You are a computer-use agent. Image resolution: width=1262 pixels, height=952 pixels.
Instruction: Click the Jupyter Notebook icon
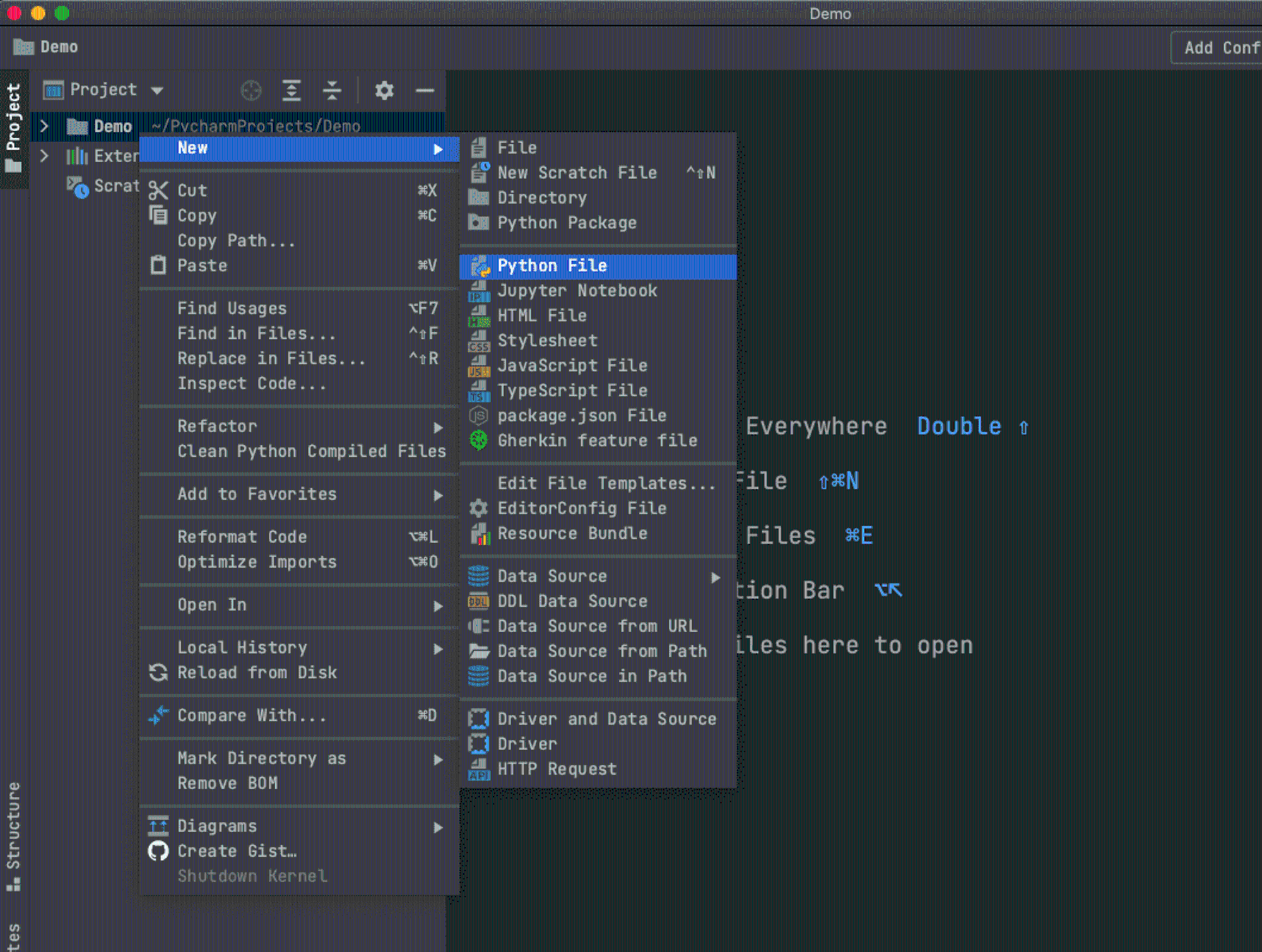(x=480, y=291)
